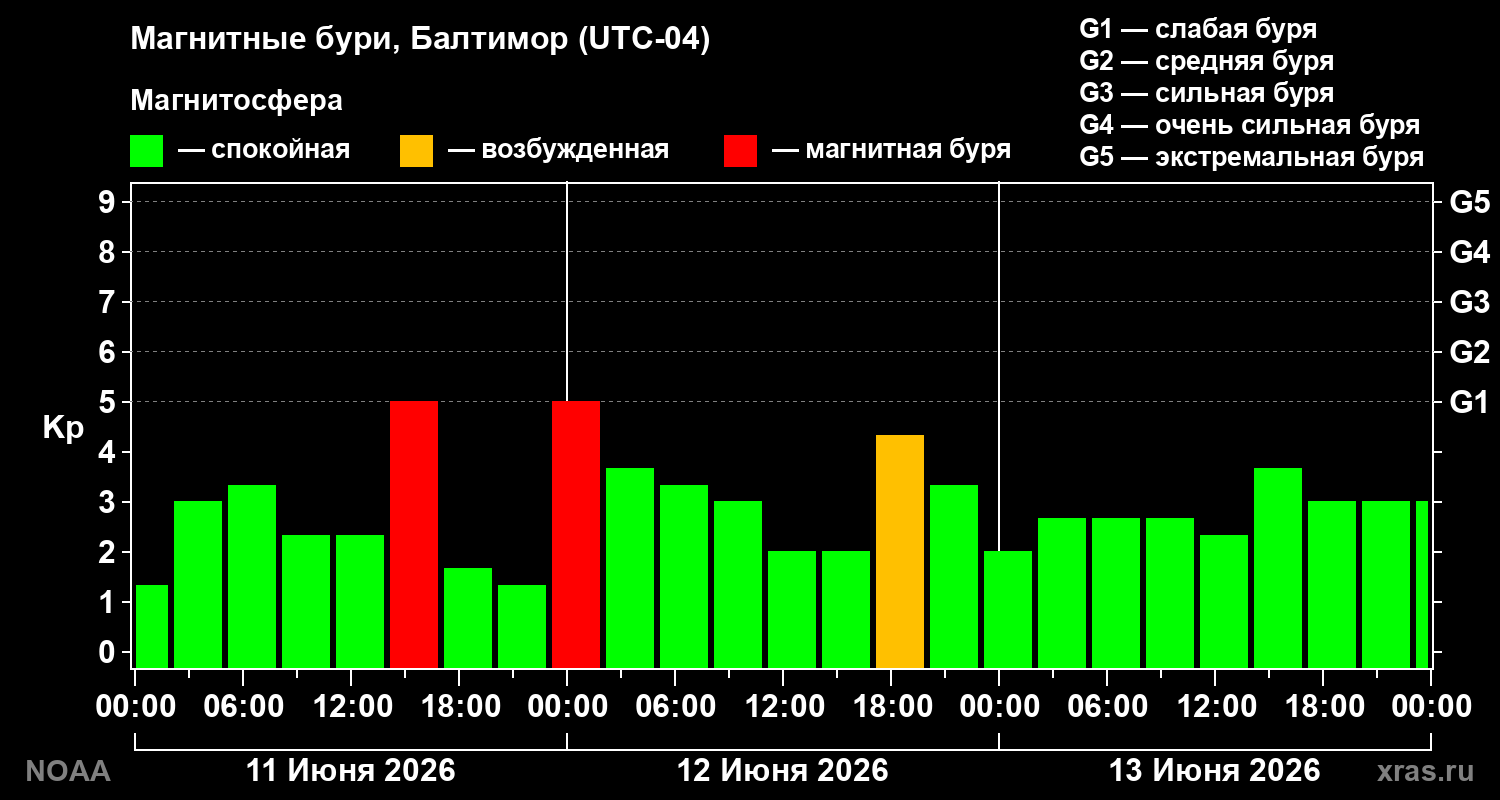Click the "18:00" time label under 12 Июня
Image resolution: width=1500 pixels, height=800 pixels.
click(x=891, y=707)
